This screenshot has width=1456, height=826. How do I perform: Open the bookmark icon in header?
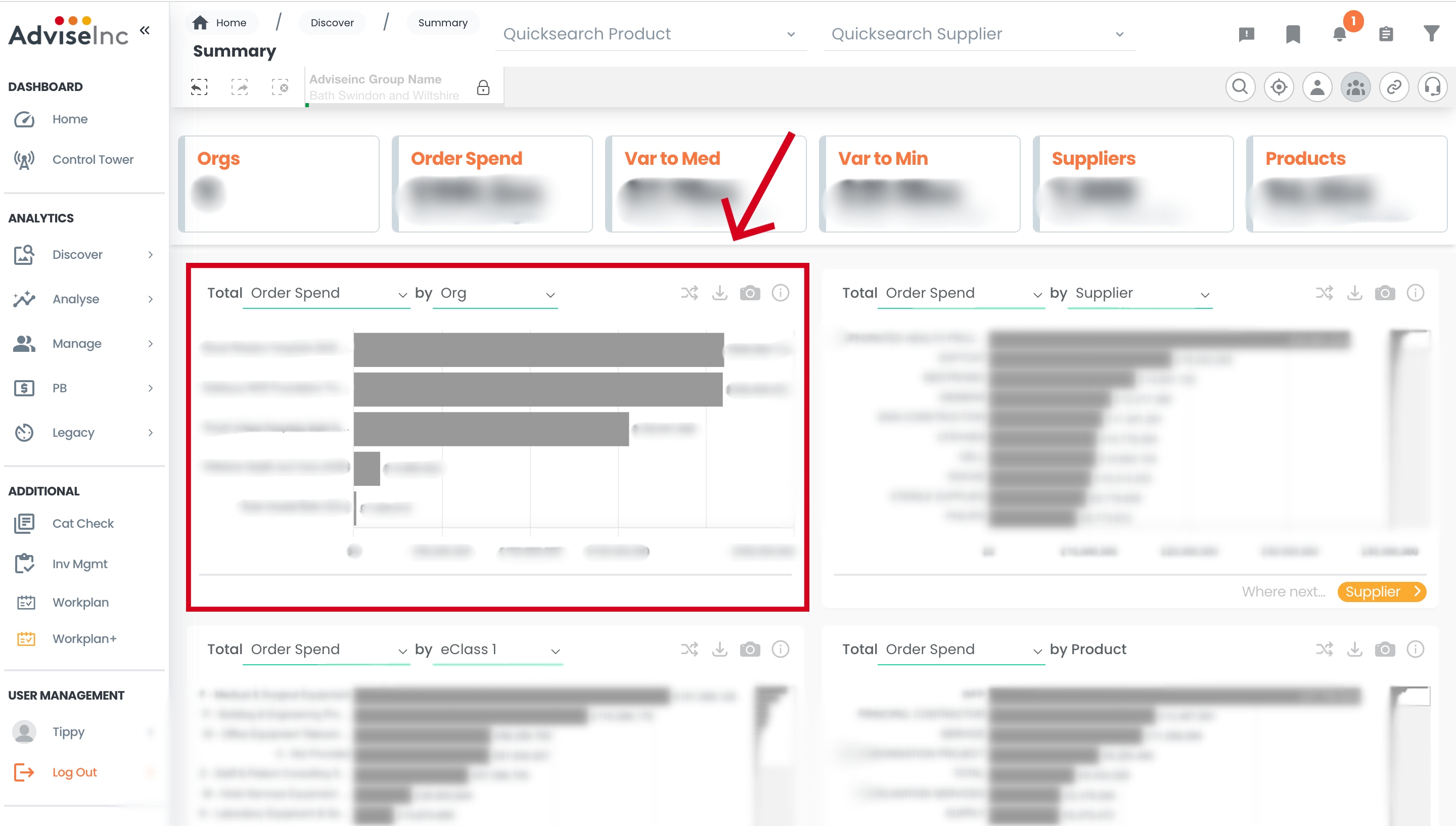tap(1293, 34)
